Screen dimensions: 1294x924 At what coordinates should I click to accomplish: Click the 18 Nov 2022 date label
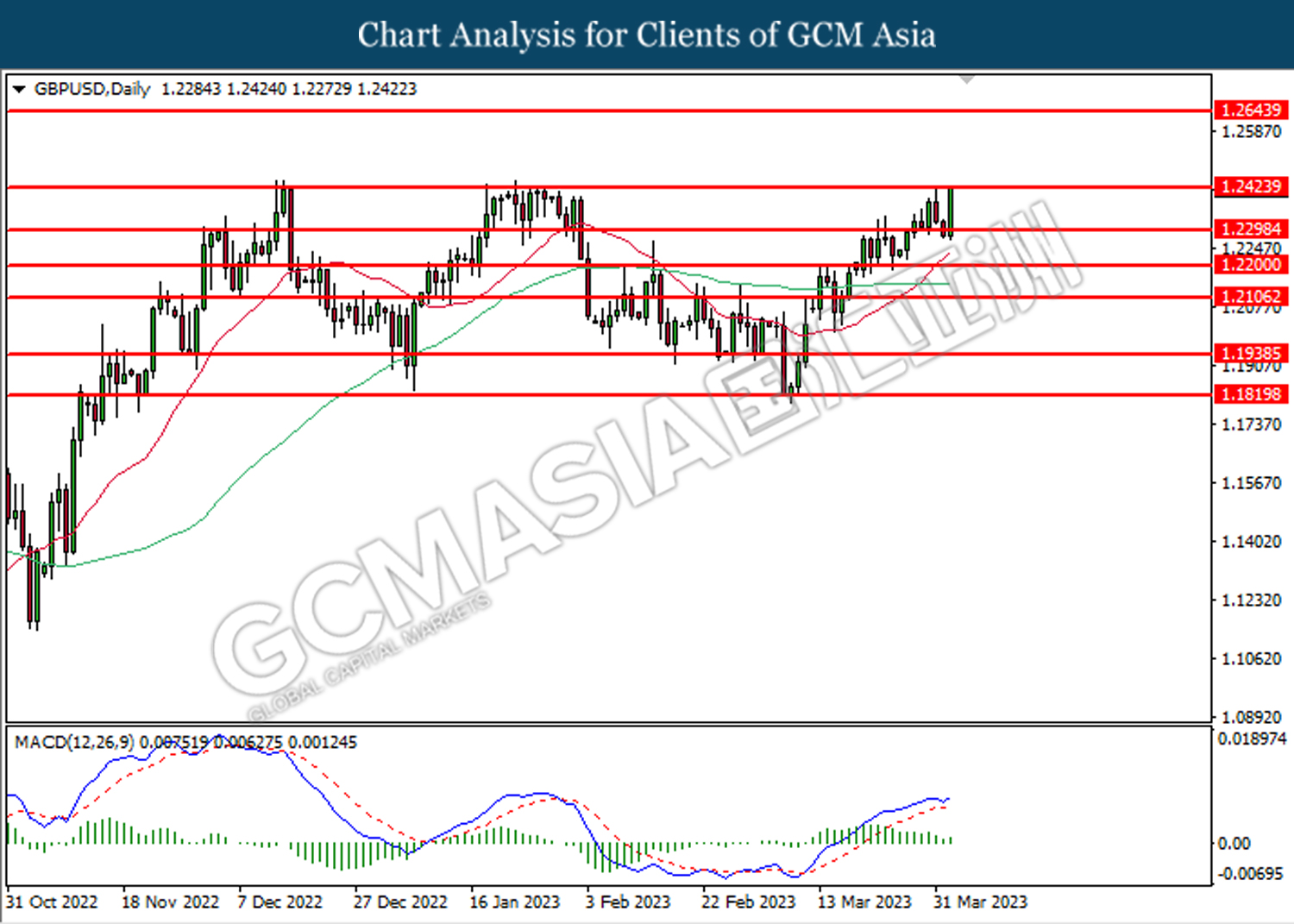[171, 902]
